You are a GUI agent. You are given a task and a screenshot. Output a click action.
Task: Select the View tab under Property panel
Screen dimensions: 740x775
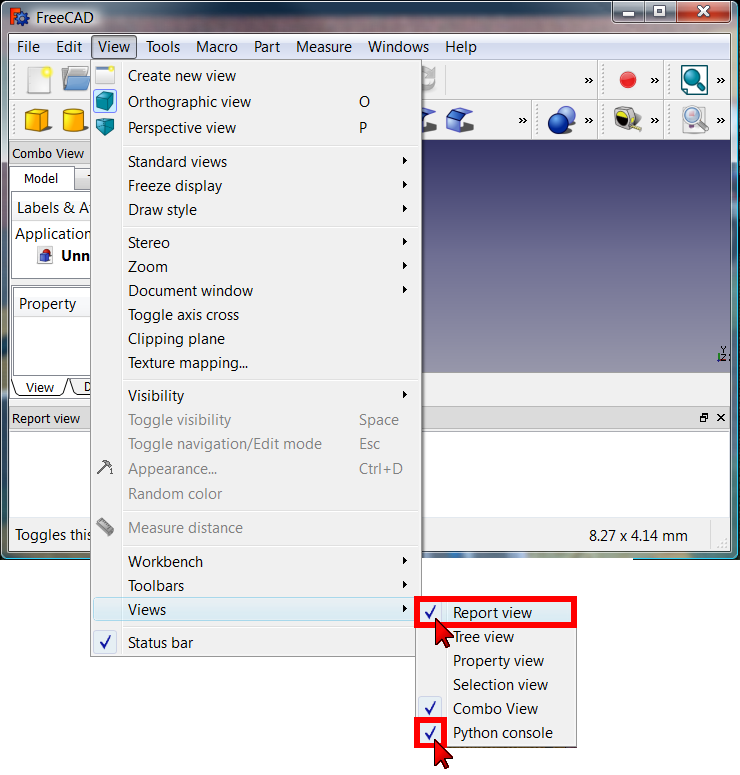click(40, 387)
